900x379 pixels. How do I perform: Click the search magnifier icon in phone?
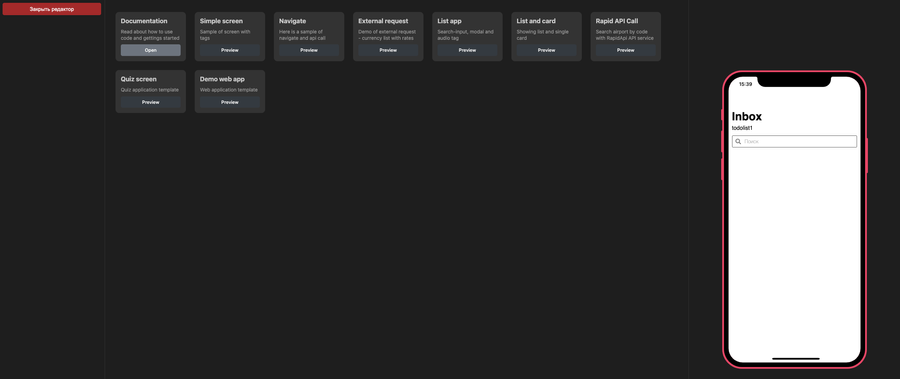tap(738, 141)
